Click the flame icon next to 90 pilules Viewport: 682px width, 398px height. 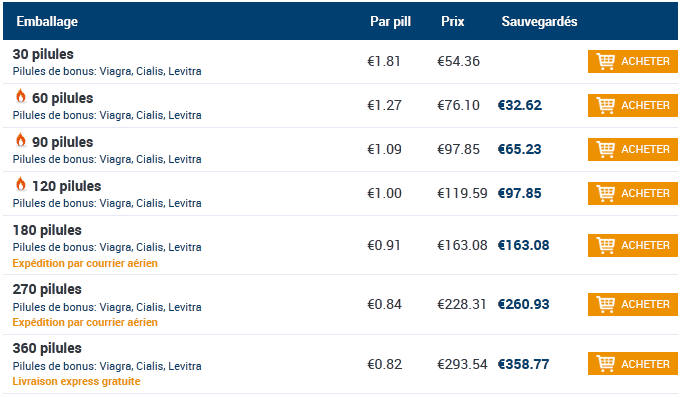click(x=20, y=140)
